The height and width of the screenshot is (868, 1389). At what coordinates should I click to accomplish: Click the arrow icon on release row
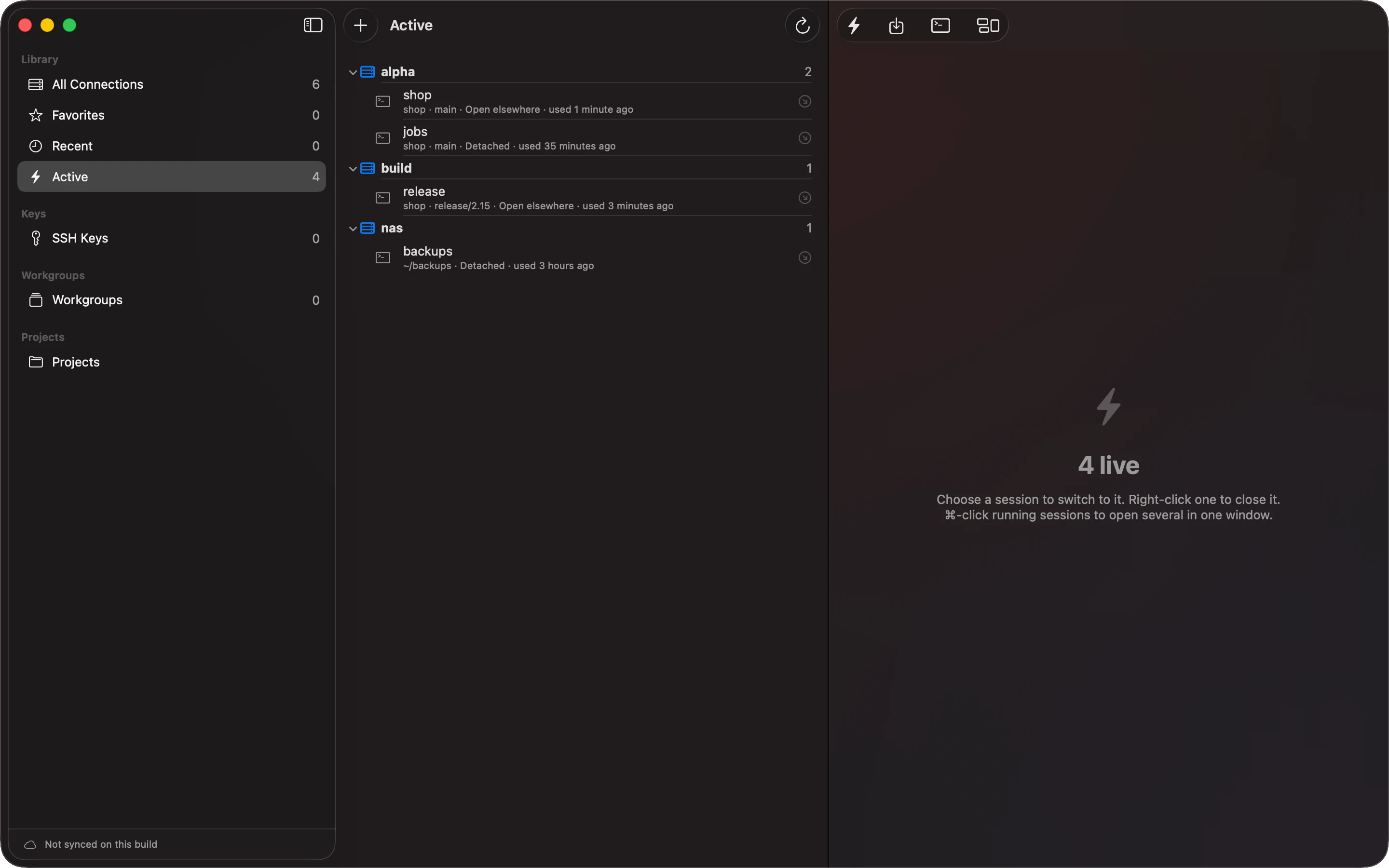pyautogui.click(x=804, y=198)
